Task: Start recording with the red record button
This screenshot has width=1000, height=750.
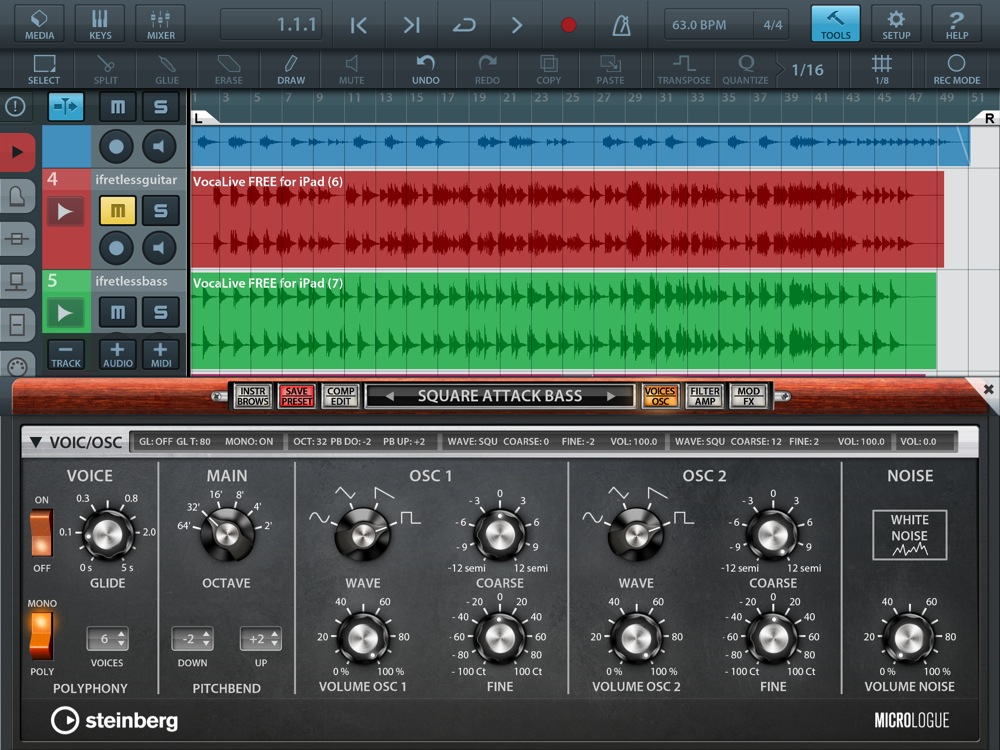Action: pyautogui.click(x=568, y=25)
